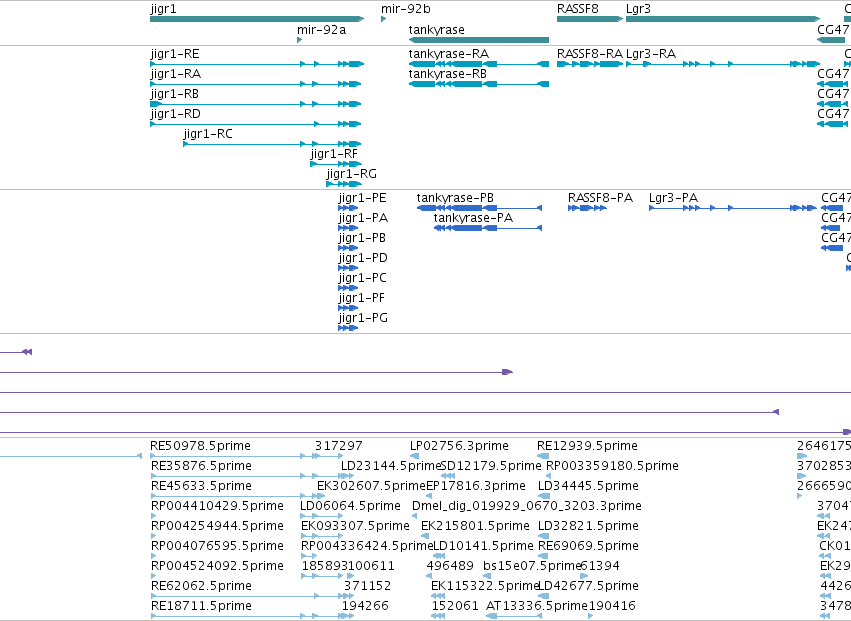Viewport: 851px width, 621px height.
Task: Click EST LD34445.5prime
Action: (588, 486)
